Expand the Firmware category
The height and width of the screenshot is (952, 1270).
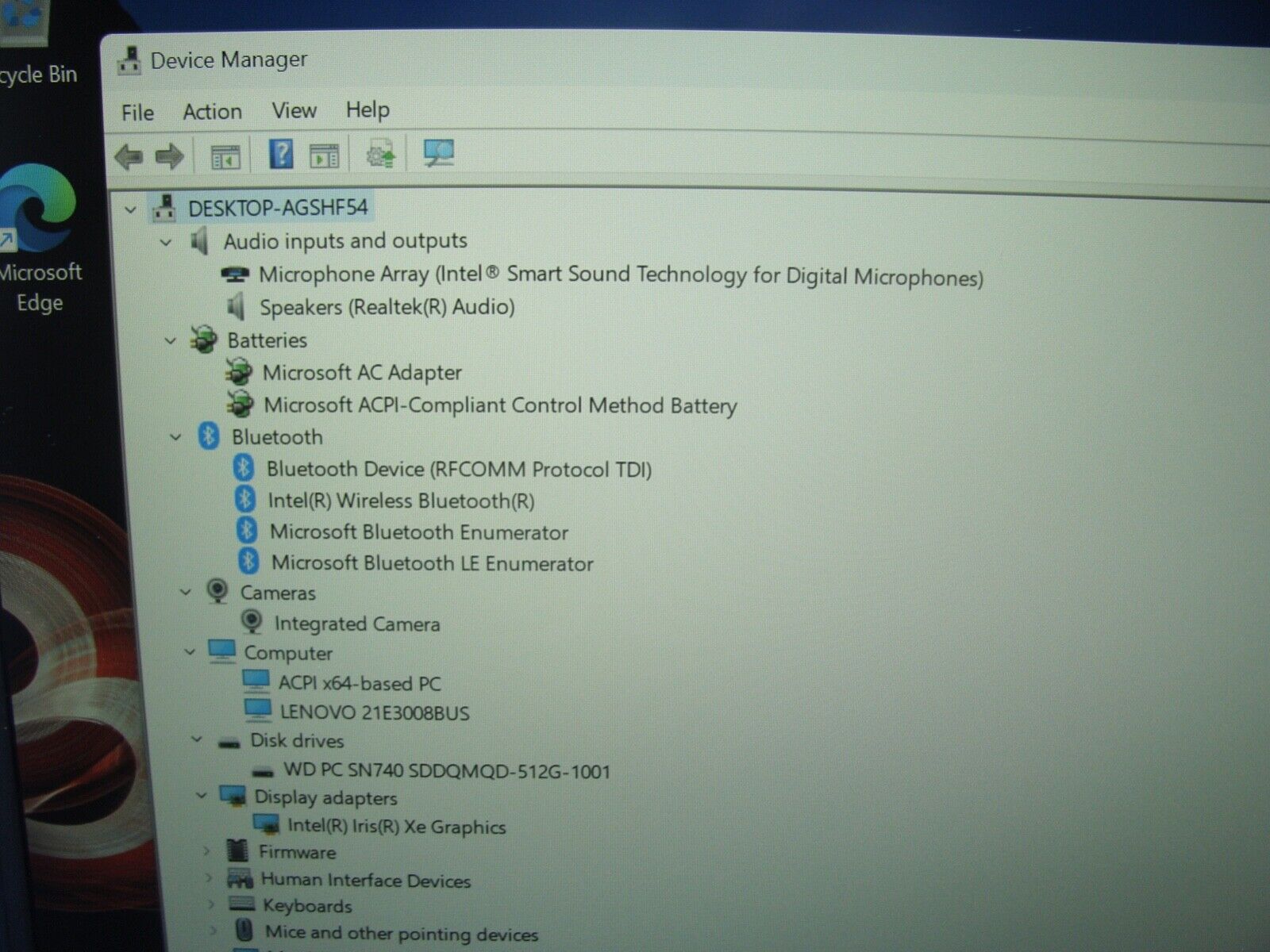pos(206,851)
